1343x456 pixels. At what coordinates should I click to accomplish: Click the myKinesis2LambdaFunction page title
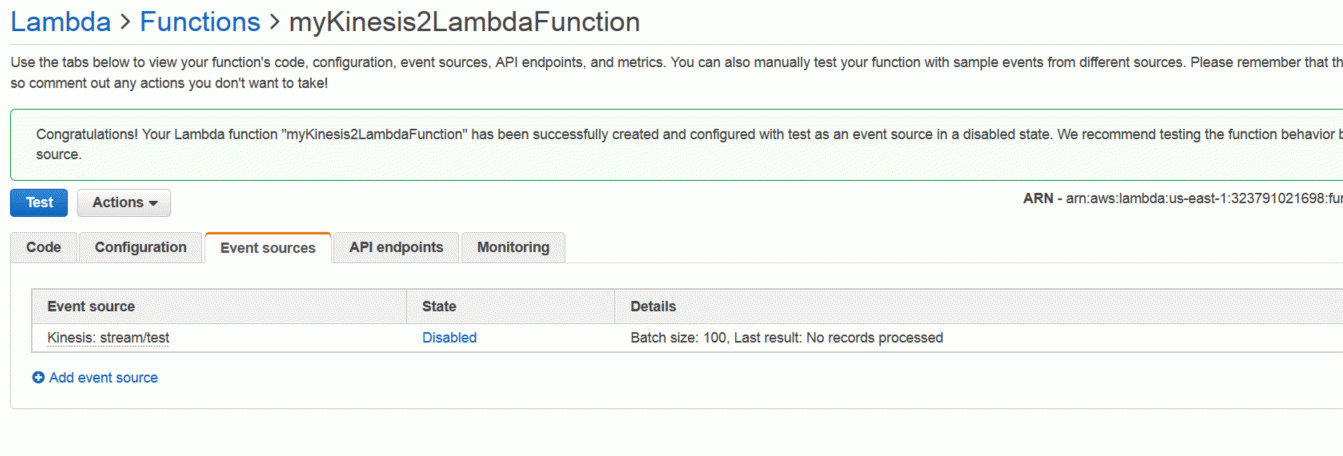click(x=464, y=21)
